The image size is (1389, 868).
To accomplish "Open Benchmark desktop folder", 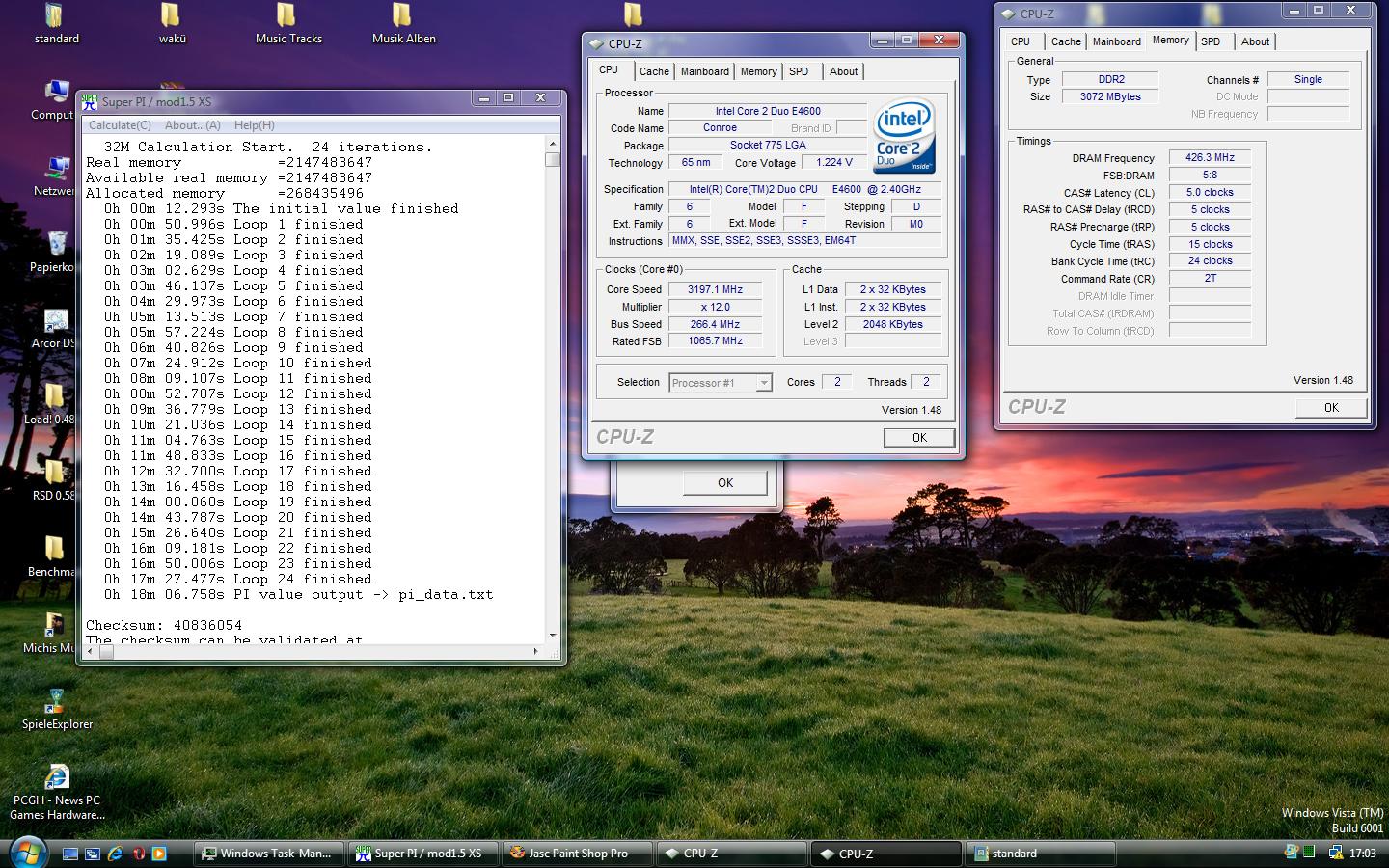I will 52,557.
